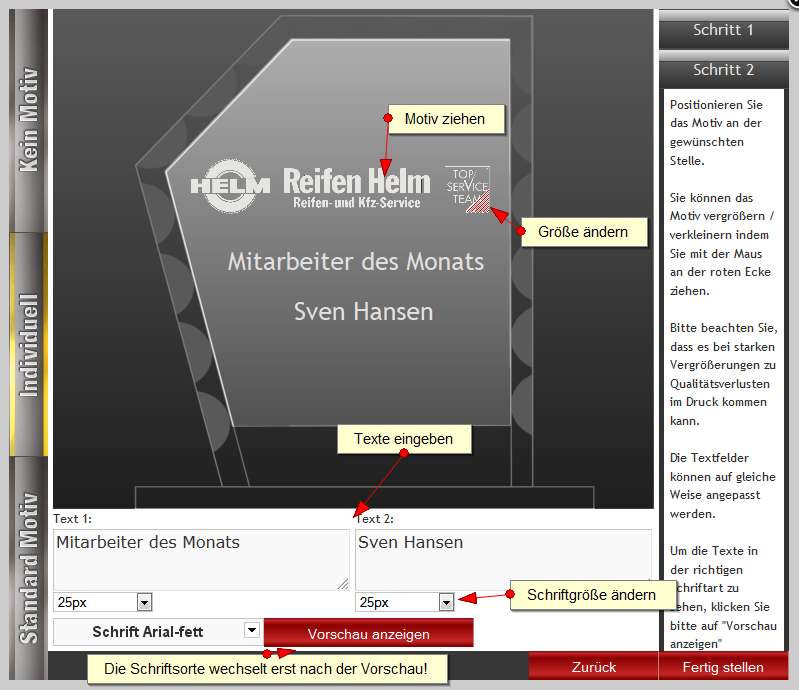
Task: Select the 'Mitarbeiter des Monats' text on the trophy
Action: 356,262
